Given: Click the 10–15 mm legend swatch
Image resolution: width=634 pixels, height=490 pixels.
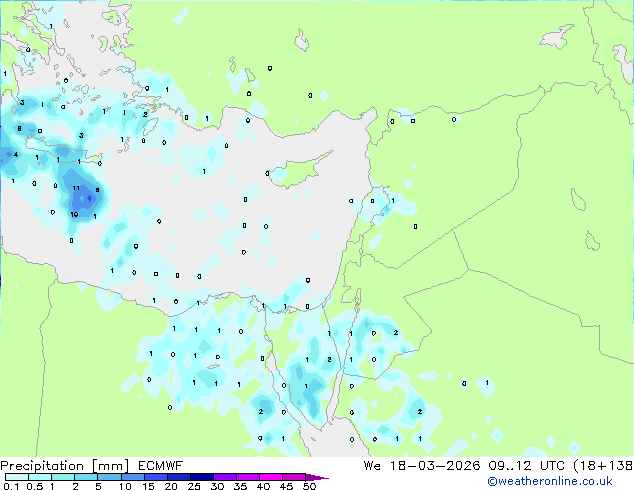Looking at the screenshot, I should (x=132, y=477).
